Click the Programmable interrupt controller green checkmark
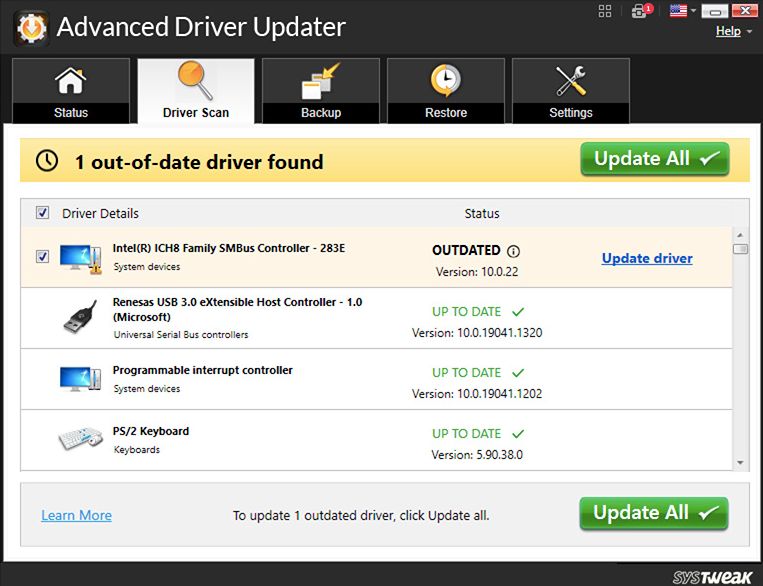Viewport: 763px width, 586px height. 518,373
